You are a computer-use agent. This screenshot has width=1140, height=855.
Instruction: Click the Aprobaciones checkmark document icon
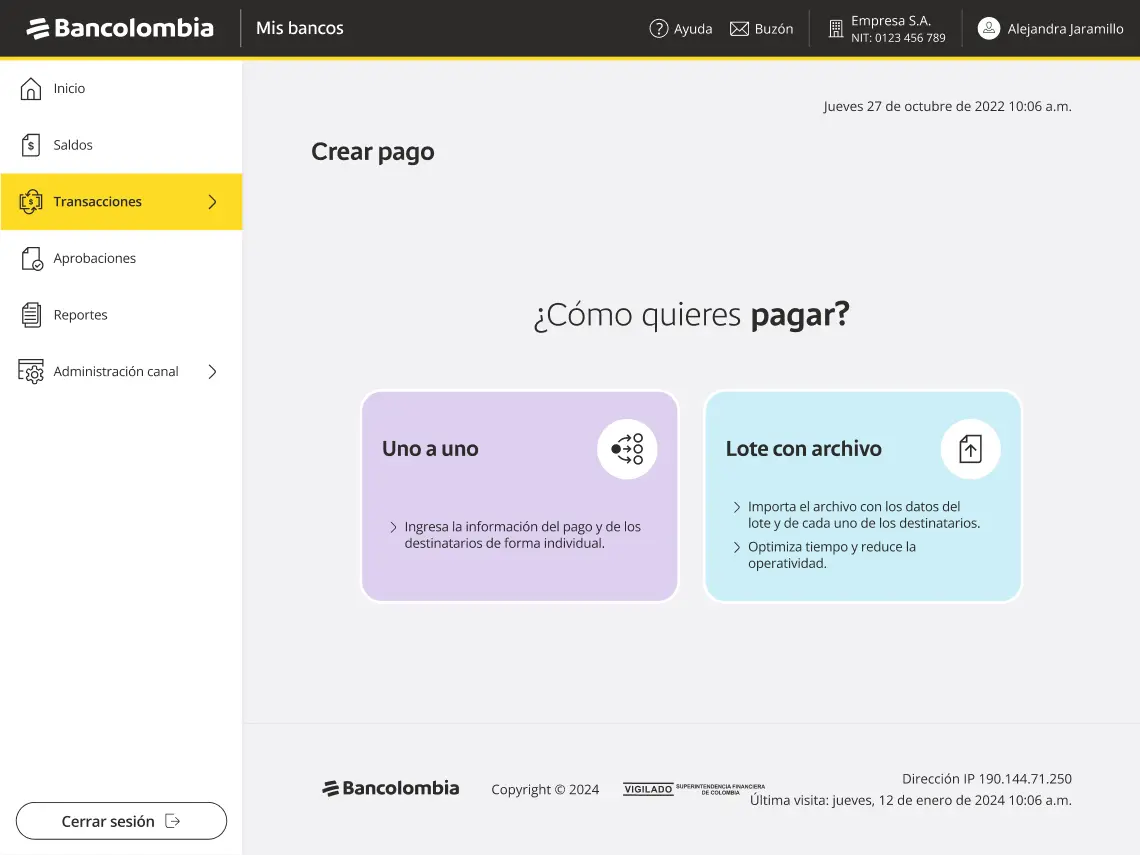(31, 258)
